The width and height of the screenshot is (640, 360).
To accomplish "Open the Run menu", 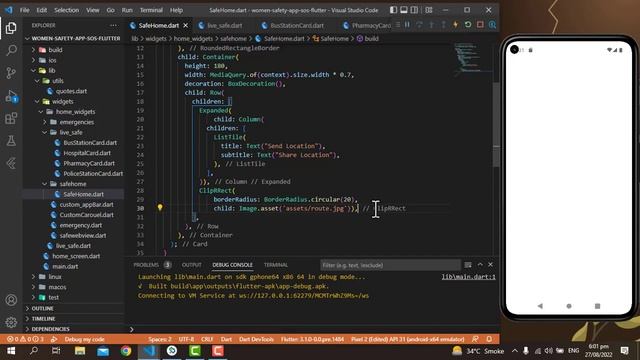I will click(127, 10).
